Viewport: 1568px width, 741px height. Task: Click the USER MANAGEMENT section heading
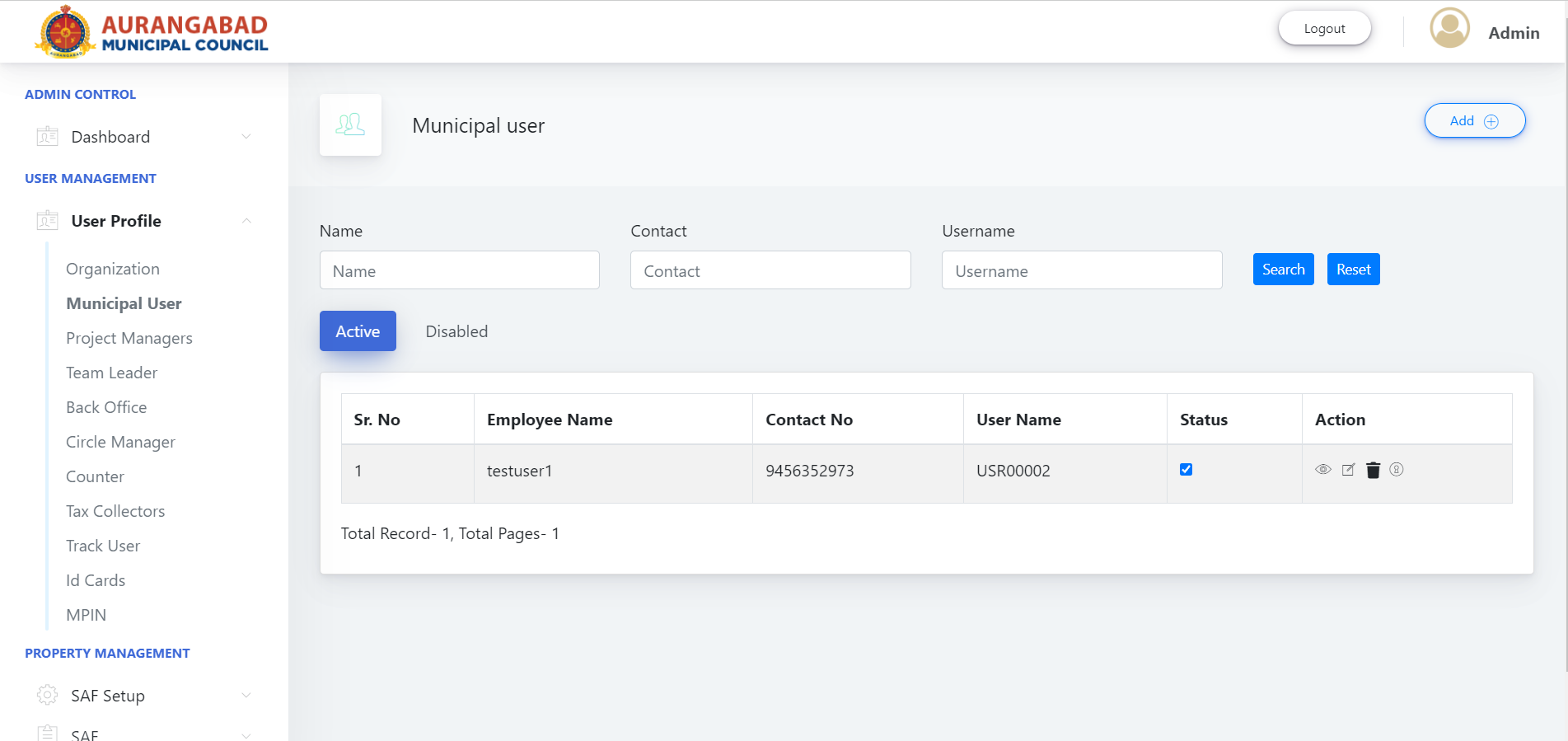(x=91, y=178)
